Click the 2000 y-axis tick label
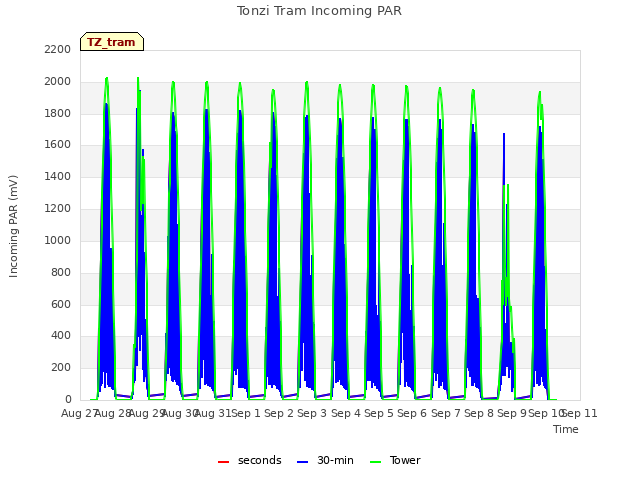The width and height of the screenshot is (640, 480). pyautogui.click(x=58, y=82)
